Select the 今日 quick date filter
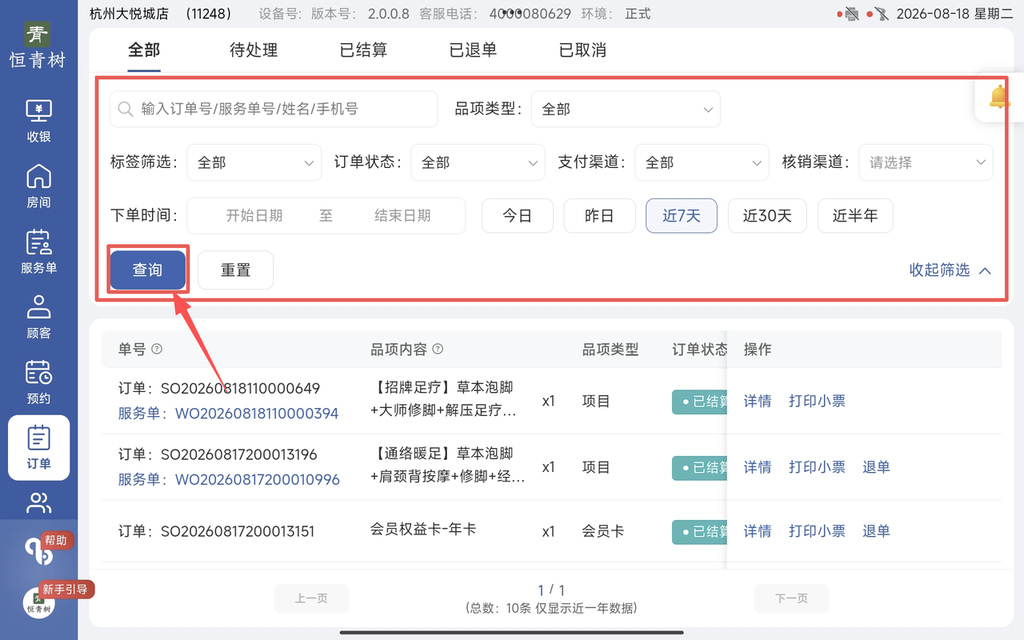This screenshot has width=1024, height=640. click(x=517, y=216)
